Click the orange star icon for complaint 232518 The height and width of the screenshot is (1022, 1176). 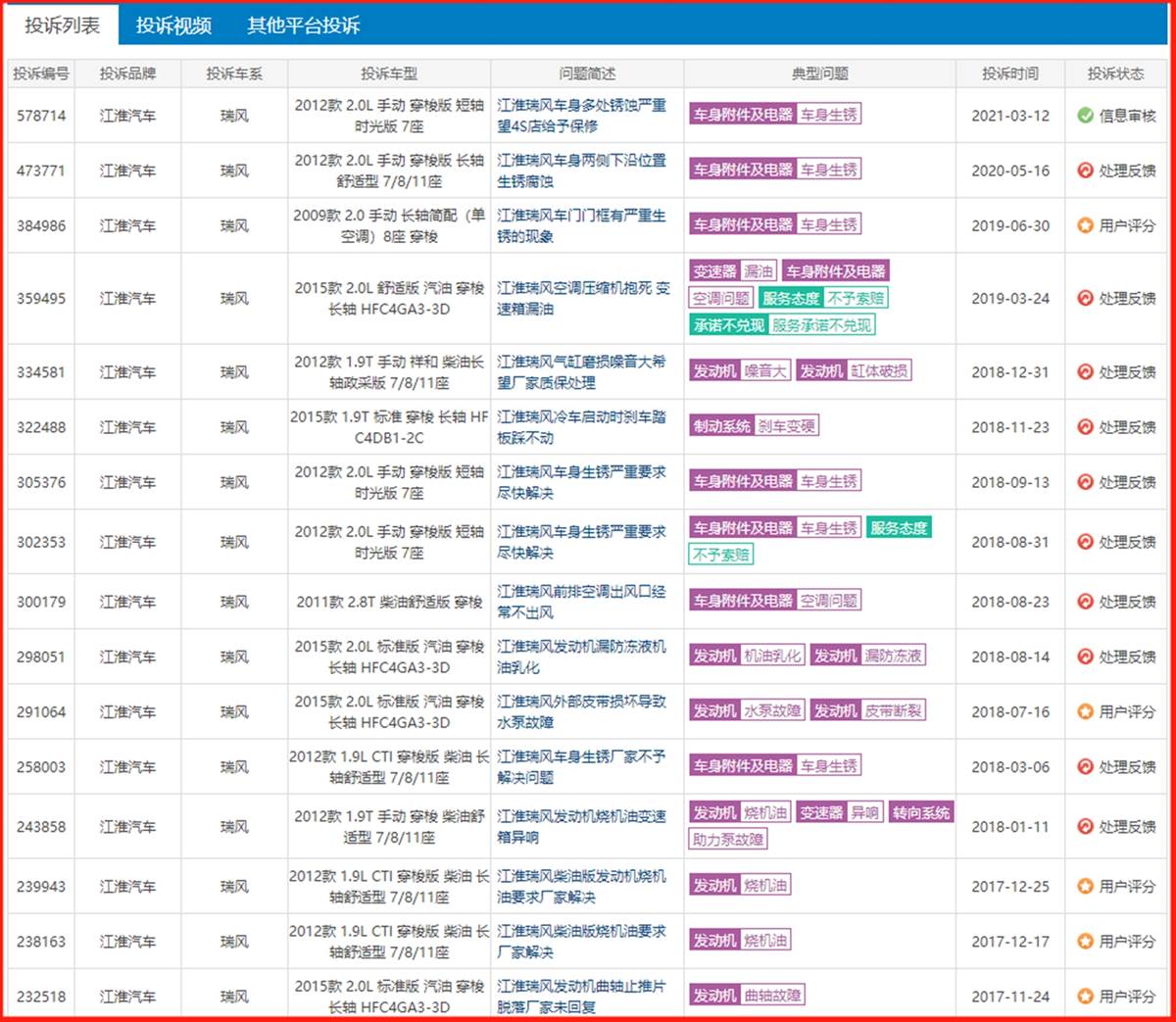(1085, 996)
